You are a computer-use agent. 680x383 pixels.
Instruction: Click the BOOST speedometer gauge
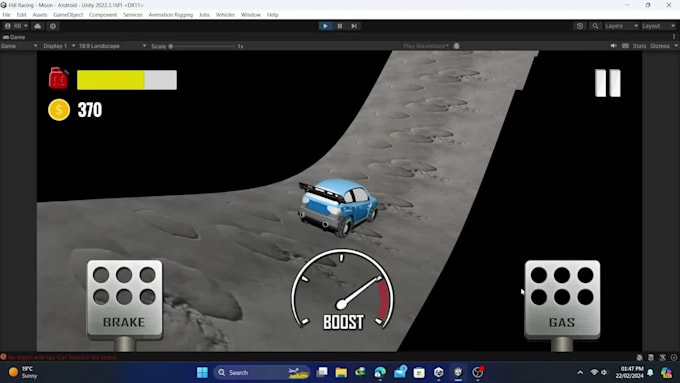tap(343, 291)
